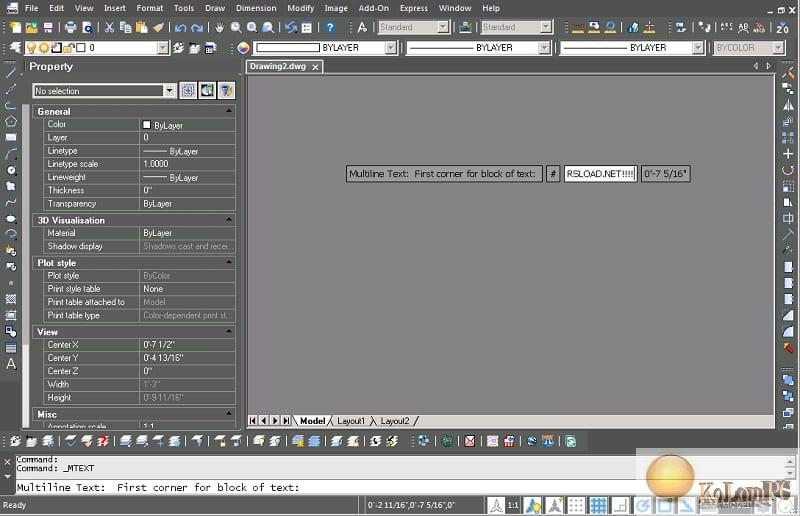Open the BYCOLOR plot style dropdown
This screenshot has height=516, width=800.
778,48
